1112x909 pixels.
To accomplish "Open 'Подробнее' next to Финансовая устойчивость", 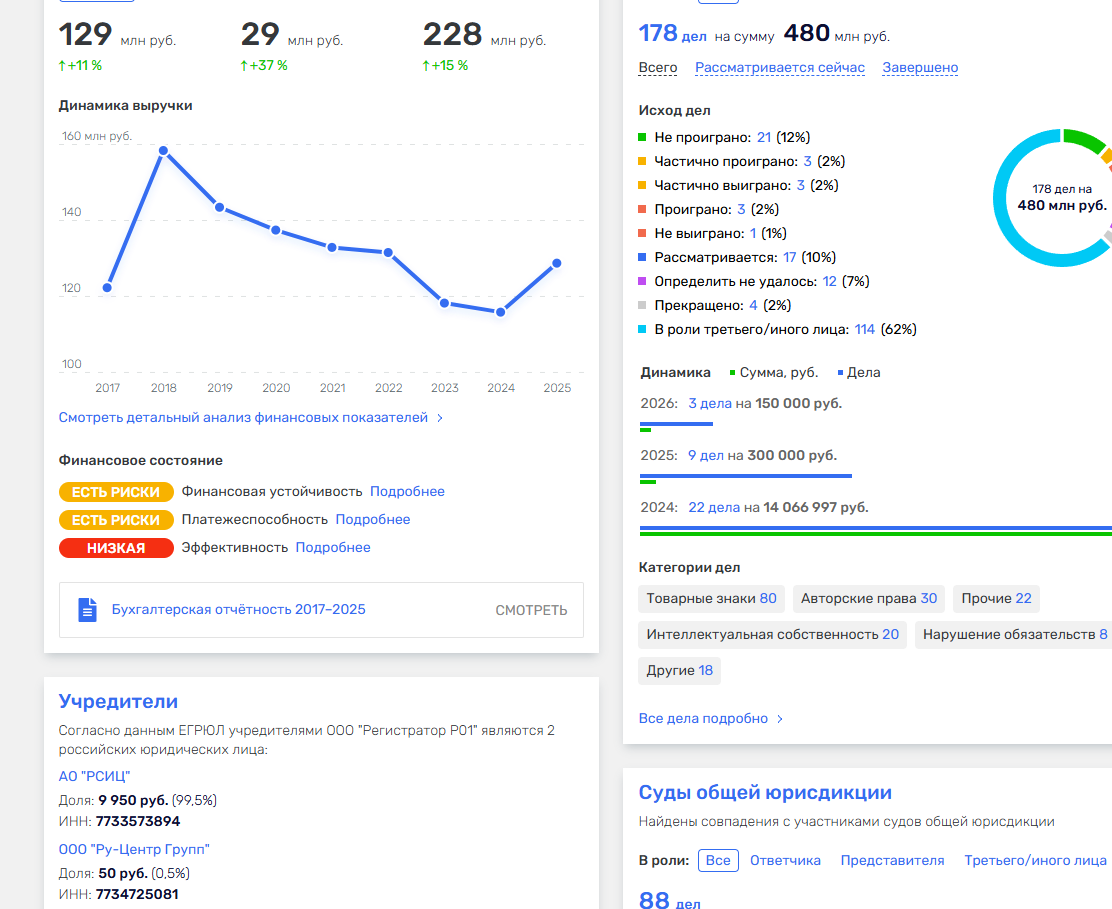I will pyautogui.click(x=407, y=492).
